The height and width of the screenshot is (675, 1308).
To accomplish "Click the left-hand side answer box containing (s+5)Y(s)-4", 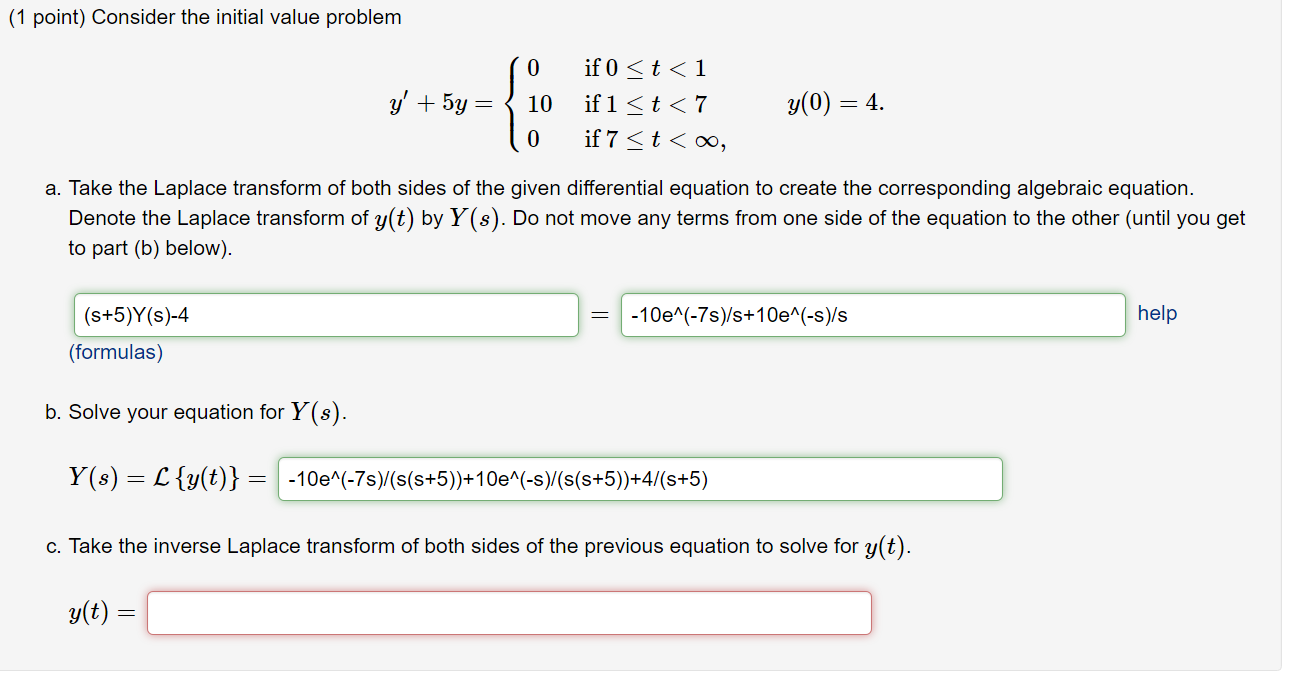I will pyautogui.click(x=325, y=314).
